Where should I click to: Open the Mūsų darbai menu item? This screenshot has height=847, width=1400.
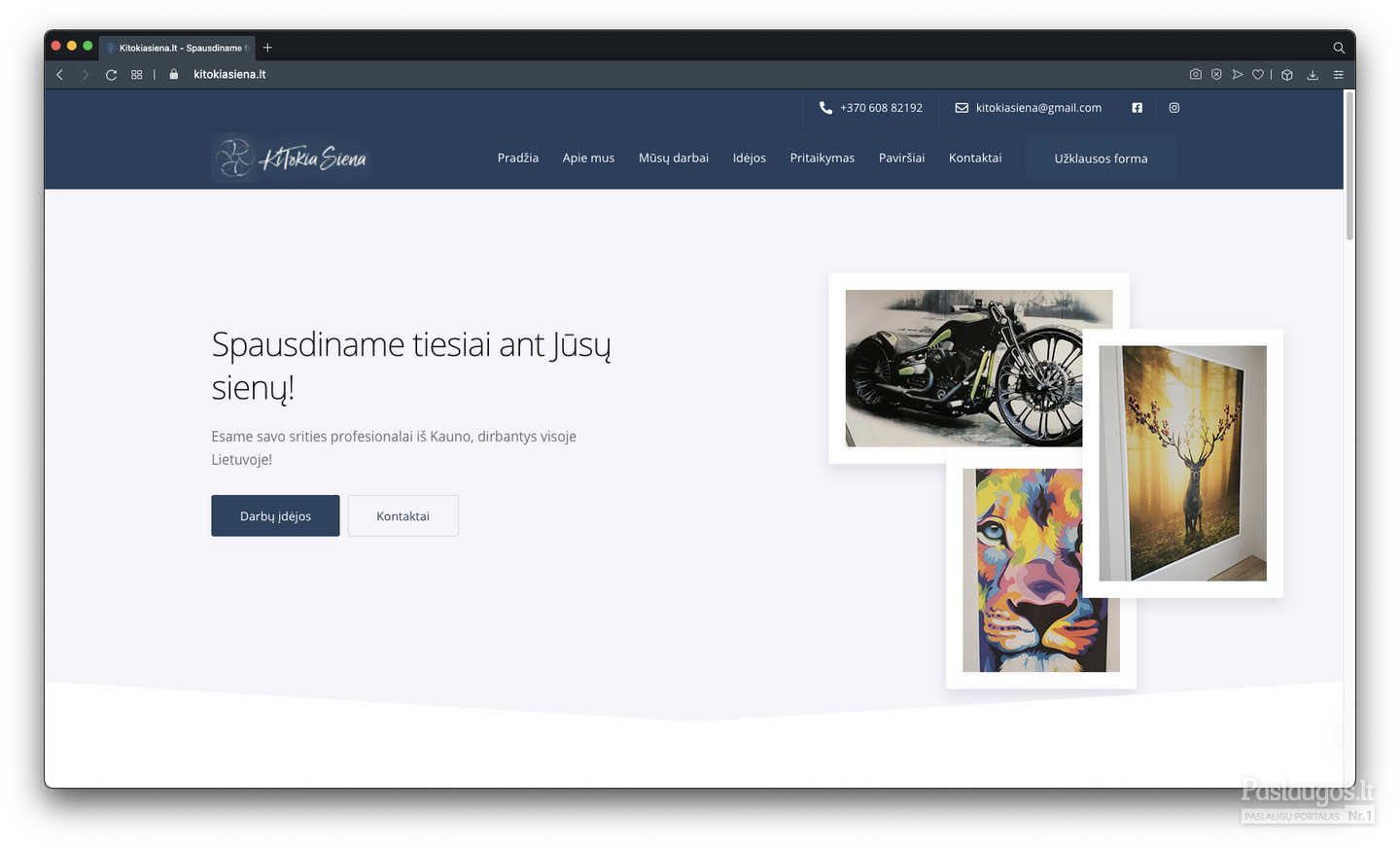point(674,158)
